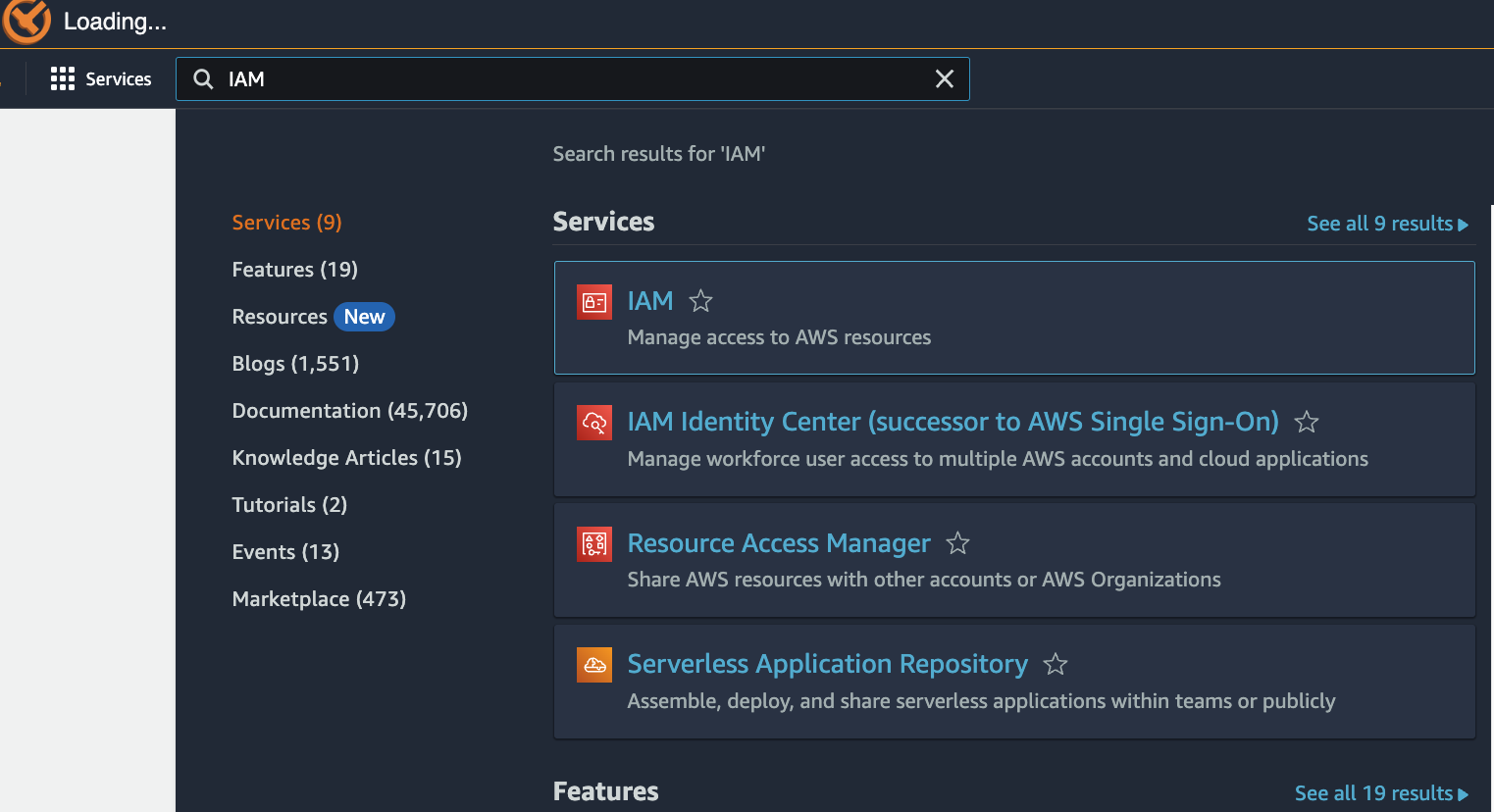Screen dimensions: 1494x812
Task: Click the magnifier search icon
Action: [203, 78]
